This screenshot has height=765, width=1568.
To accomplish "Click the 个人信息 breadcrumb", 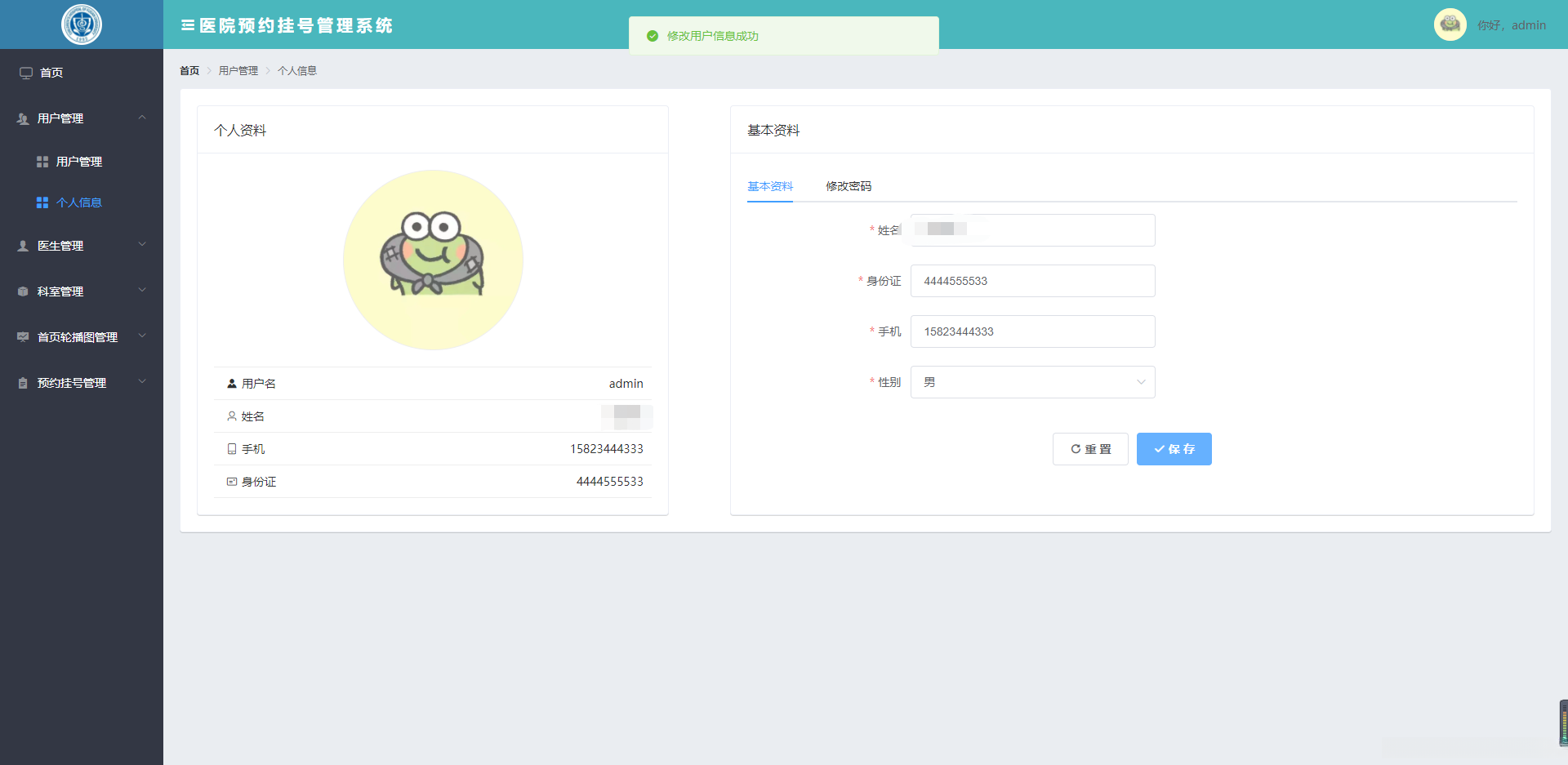I will pyautogui.click(x=297, y=71).
